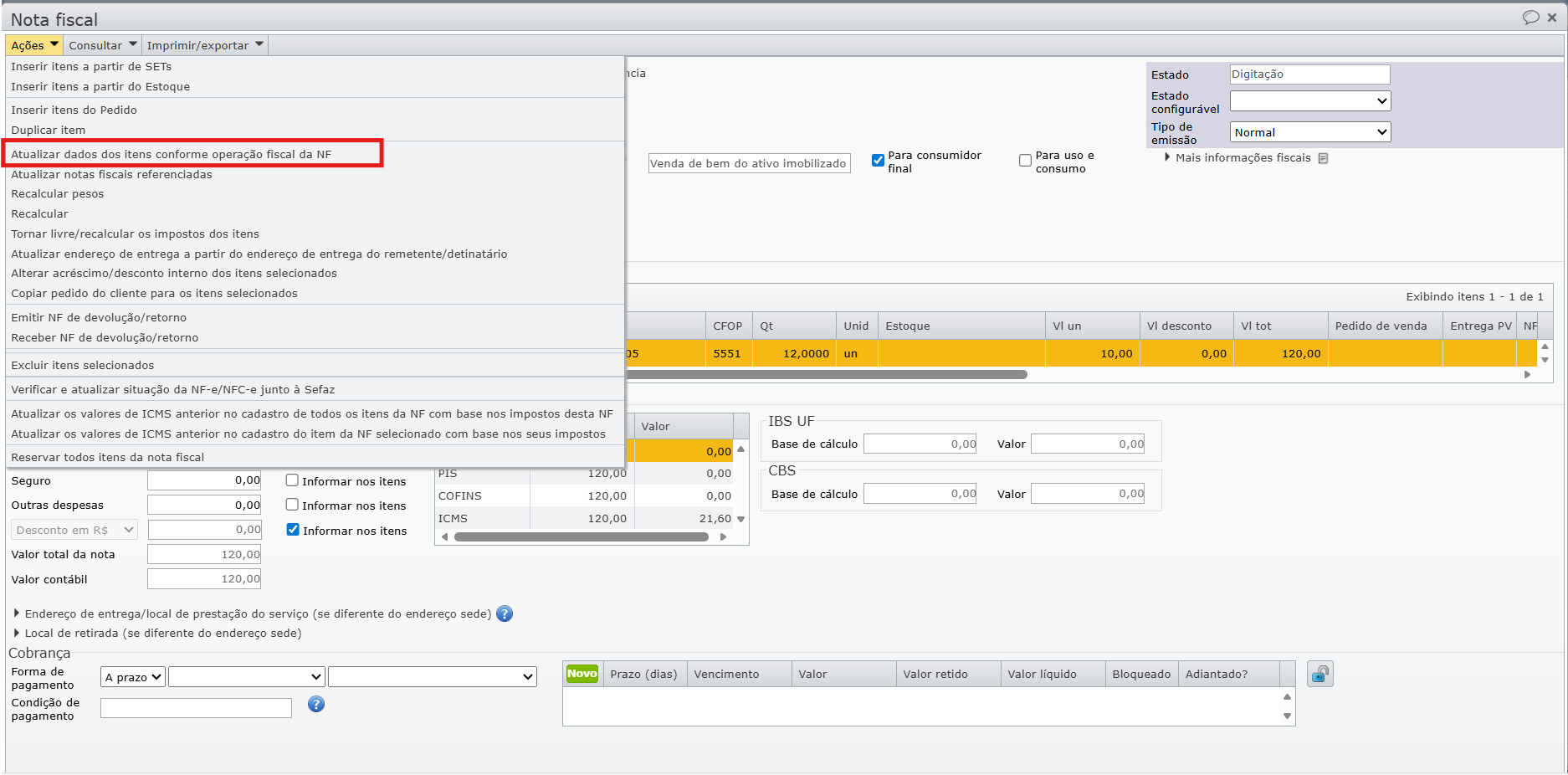
Task: Select Atualizar dados dos itens conforme operação fiscal
Action: [x=171, y=154]
